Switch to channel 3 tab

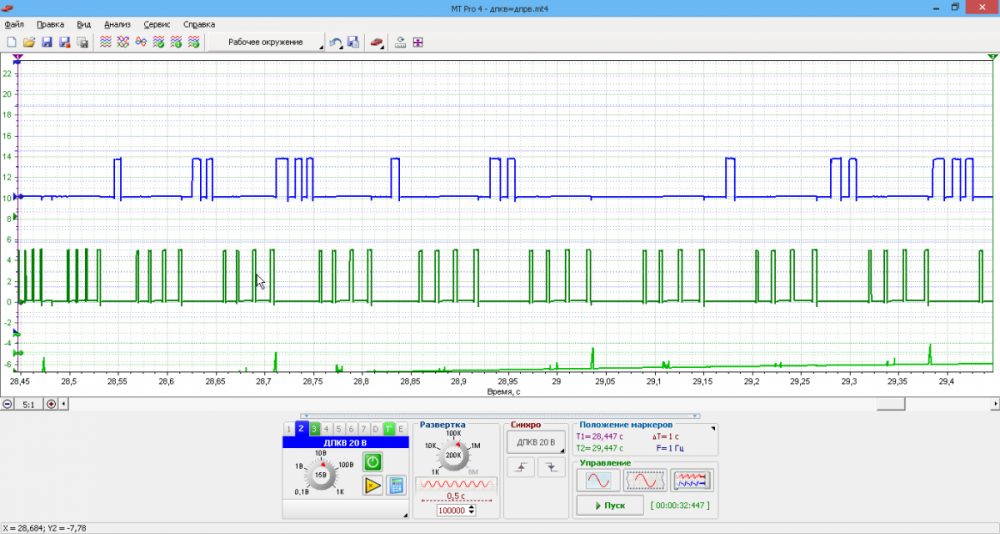(x=314, y=429)
